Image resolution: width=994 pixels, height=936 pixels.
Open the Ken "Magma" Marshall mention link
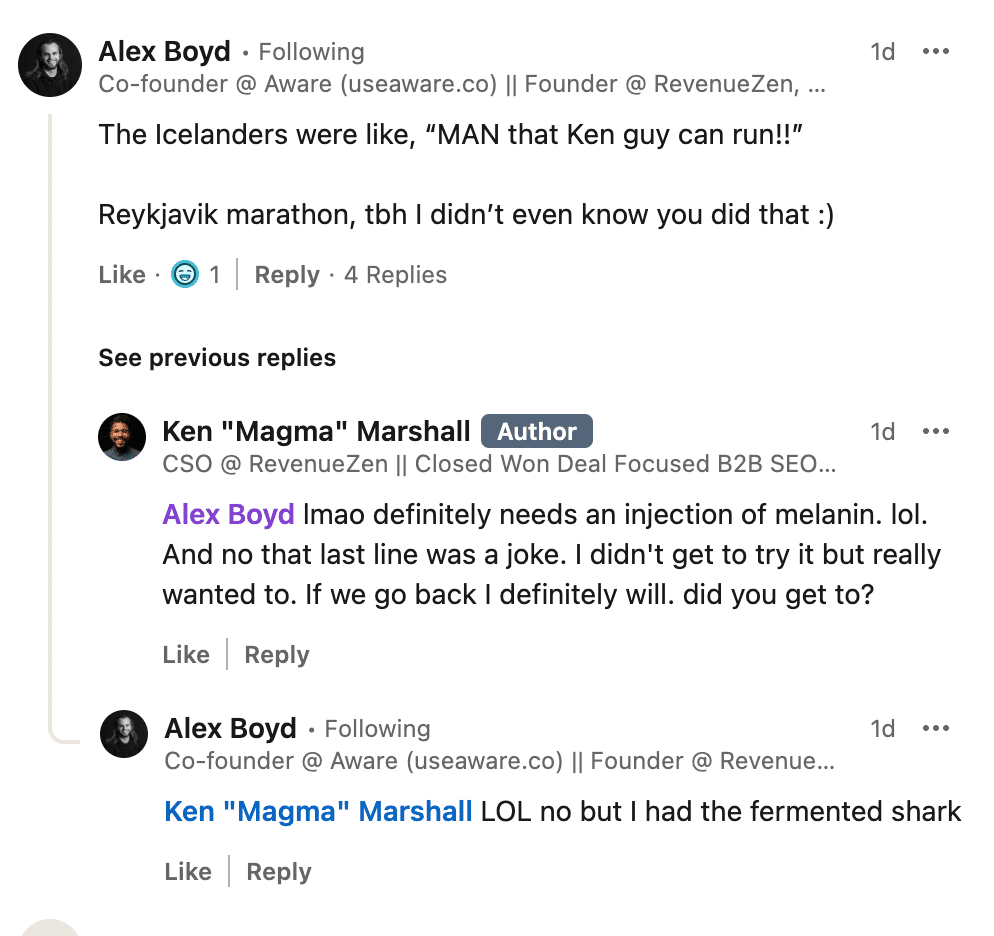[x=318, y=811]
